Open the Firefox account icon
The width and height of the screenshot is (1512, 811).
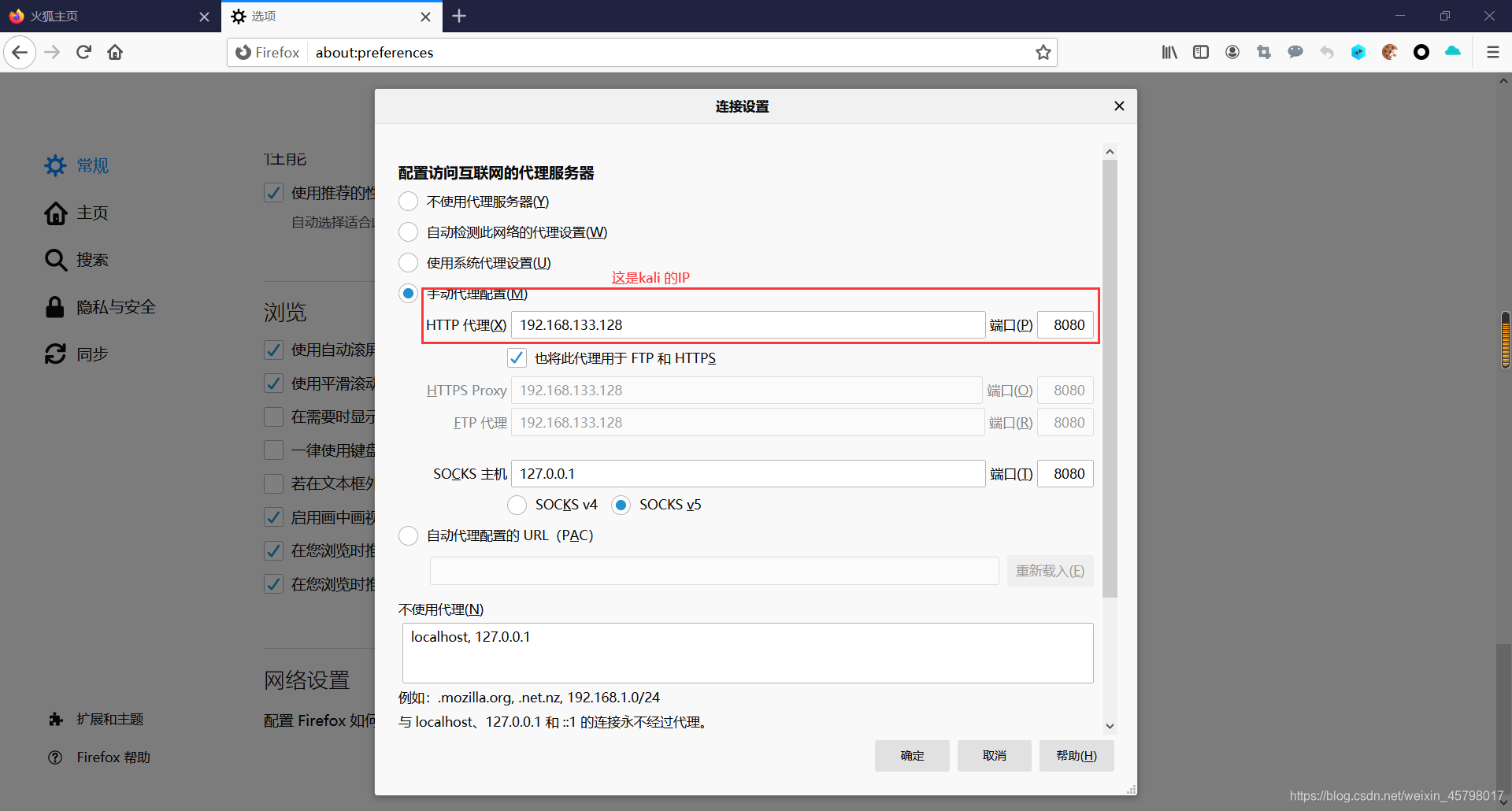click(1232, 52)
